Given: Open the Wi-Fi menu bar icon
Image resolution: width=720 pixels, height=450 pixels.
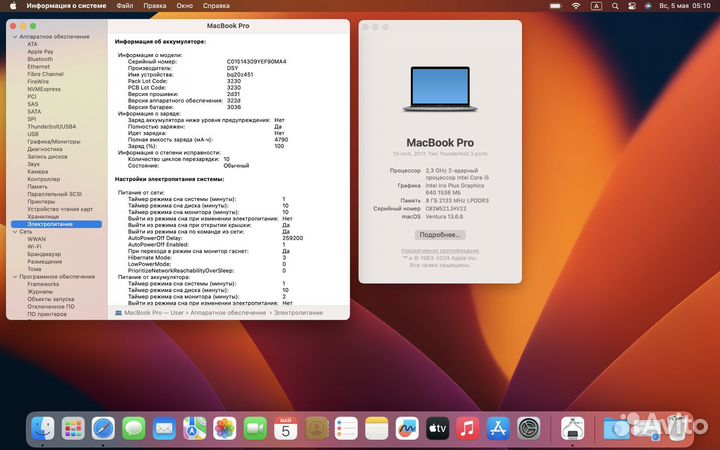Looking at the screenshot, I should [576, 6].
